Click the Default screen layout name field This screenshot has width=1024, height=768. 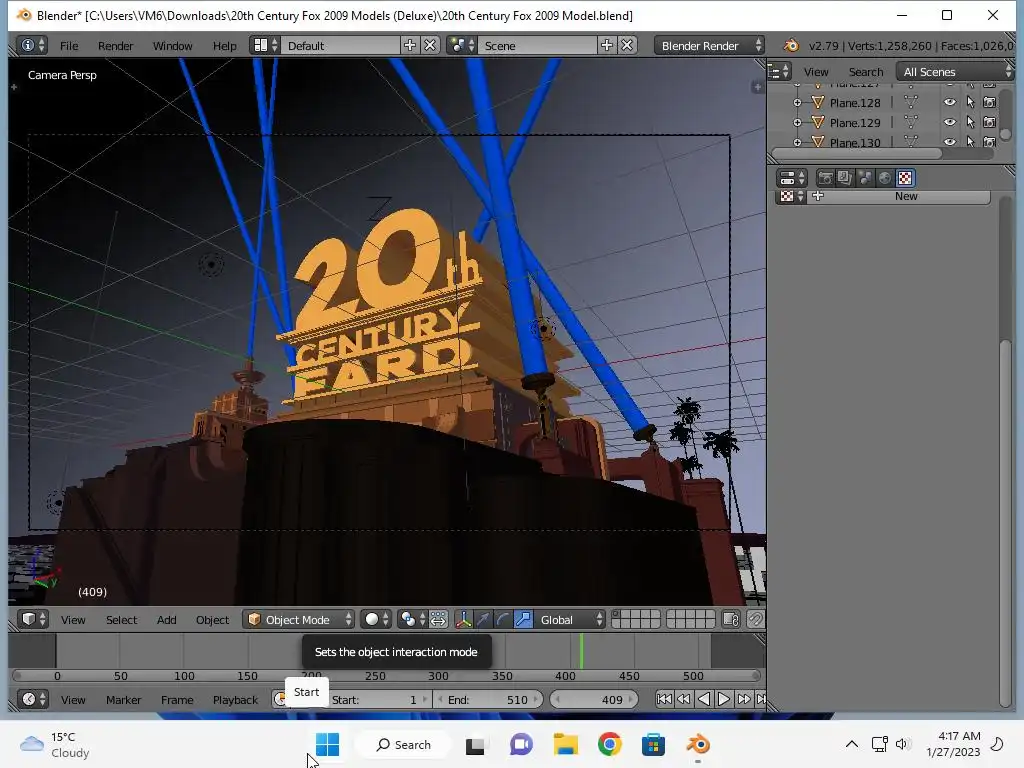pos(340,46)
